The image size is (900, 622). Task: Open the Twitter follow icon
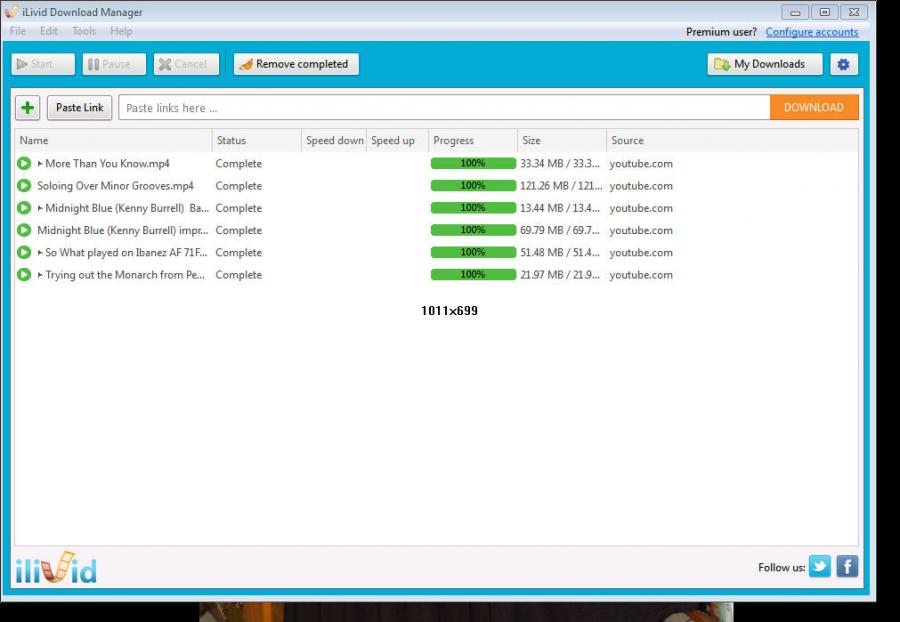click(x=820, y=567)
